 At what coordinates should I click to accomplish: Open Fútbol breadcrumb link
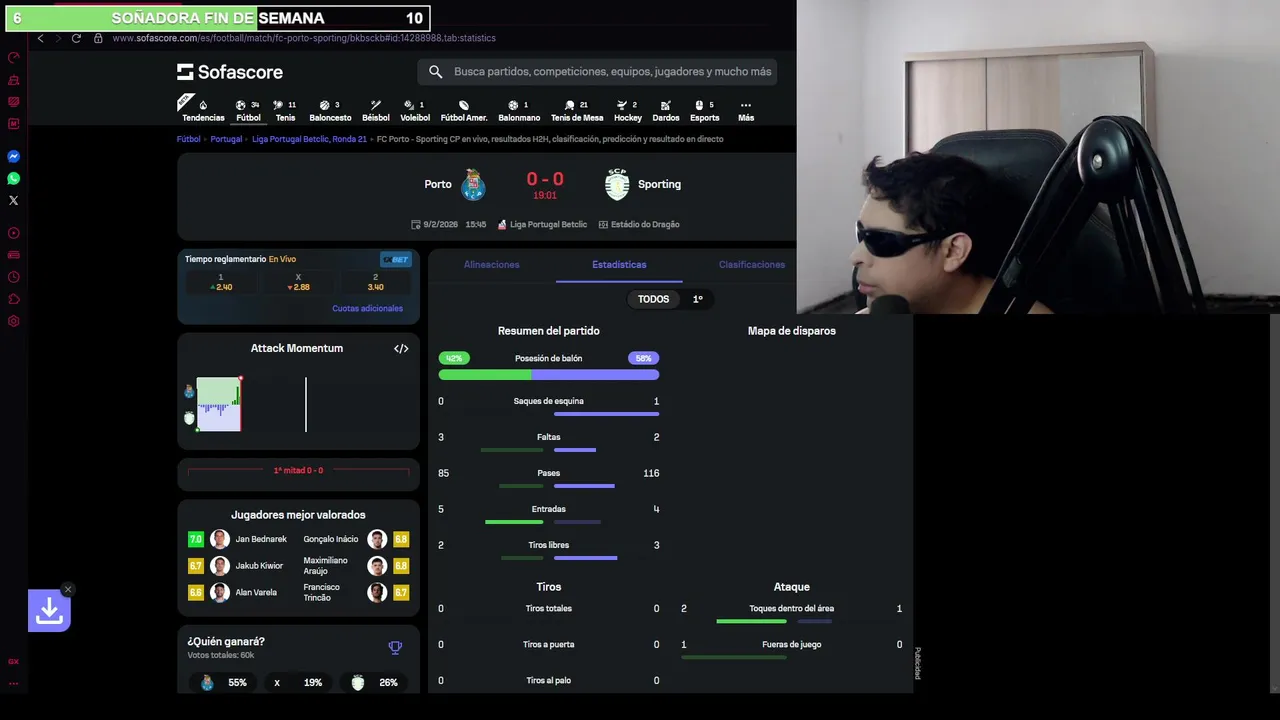pyautogui.click(x=189, y=139)
